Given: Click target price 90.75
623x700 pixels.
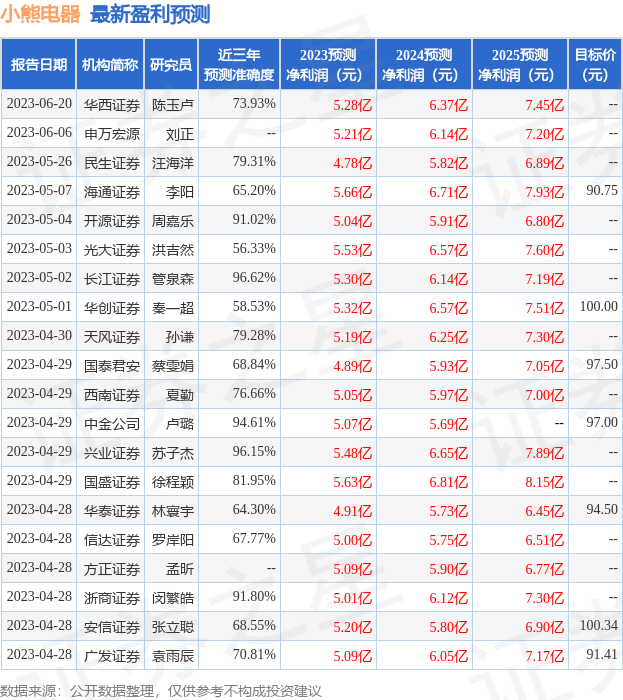Looking at the screenshot, I should coord(602,191).
